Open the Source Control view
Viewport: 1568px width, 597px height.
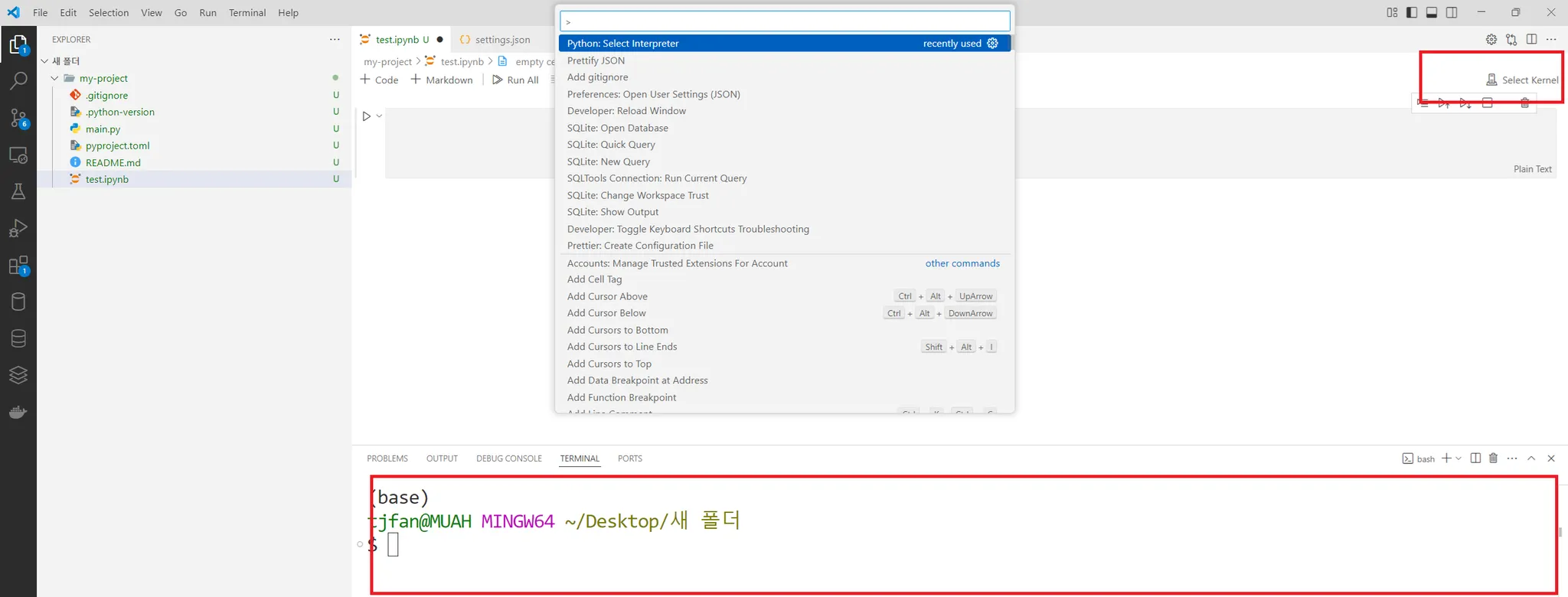pos(18,118)
